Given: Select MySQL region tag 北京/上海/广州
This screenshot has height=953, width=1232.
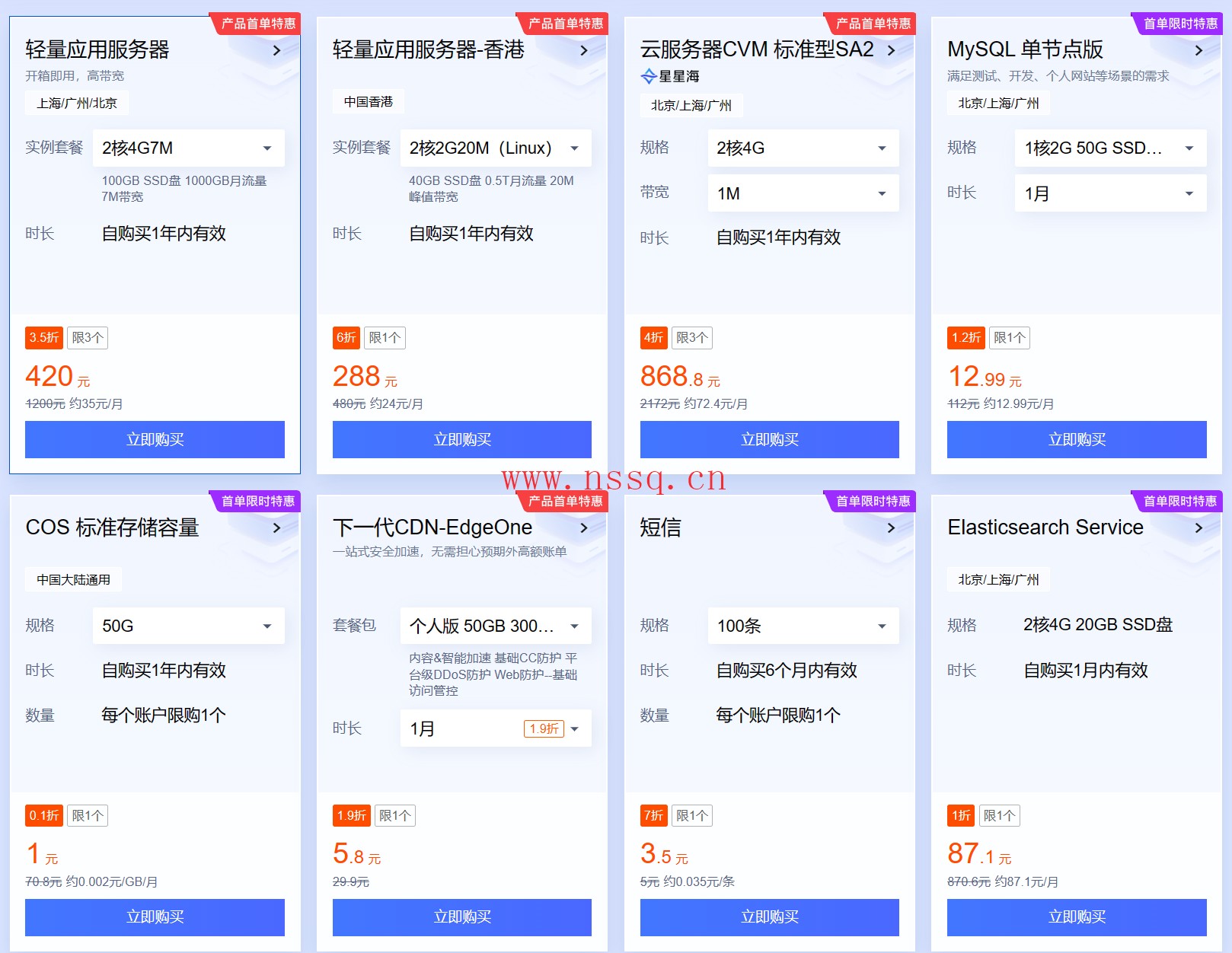Looking at the screenshot, I should 998,103.
